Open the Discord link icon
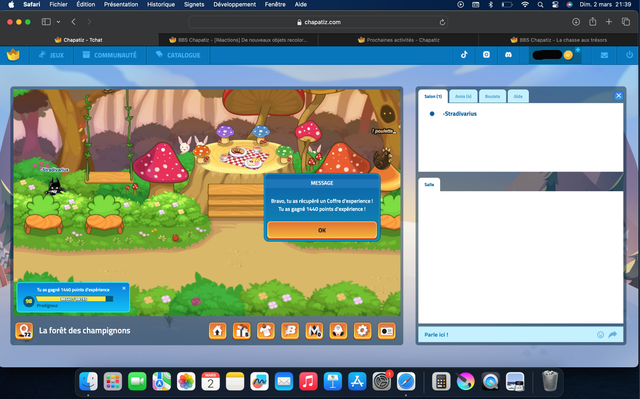The height and width of the screenshot is (399, 640). tap(508, 55)
